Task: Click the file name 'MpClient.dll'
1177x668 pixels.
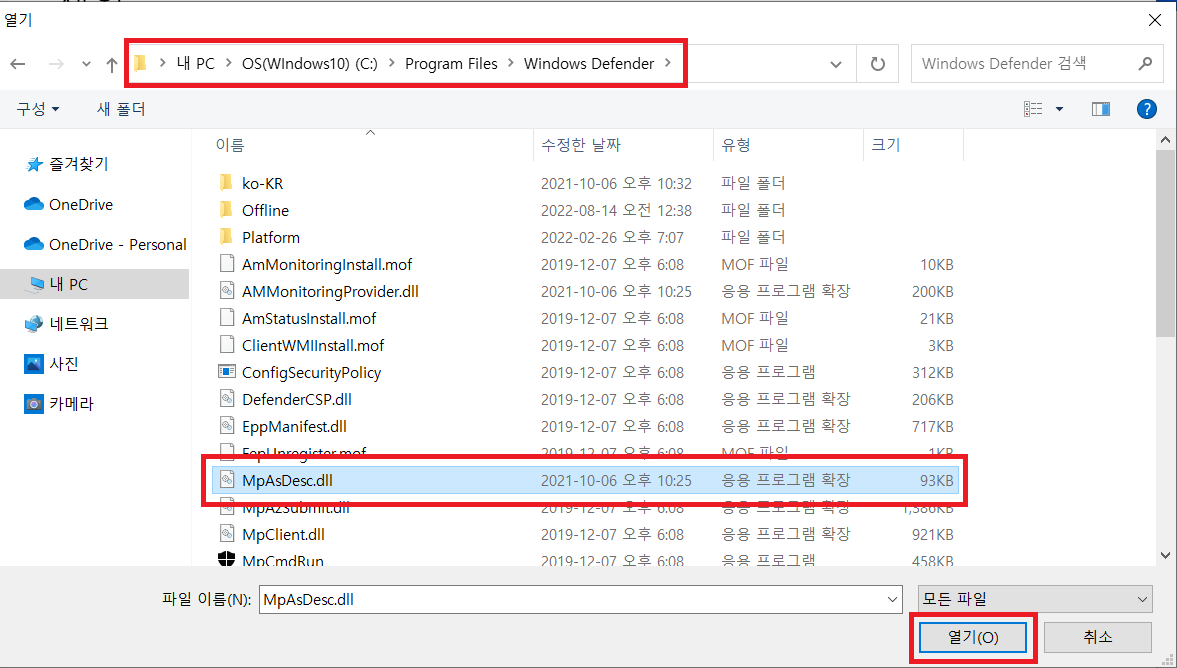Action: (283, 534)
